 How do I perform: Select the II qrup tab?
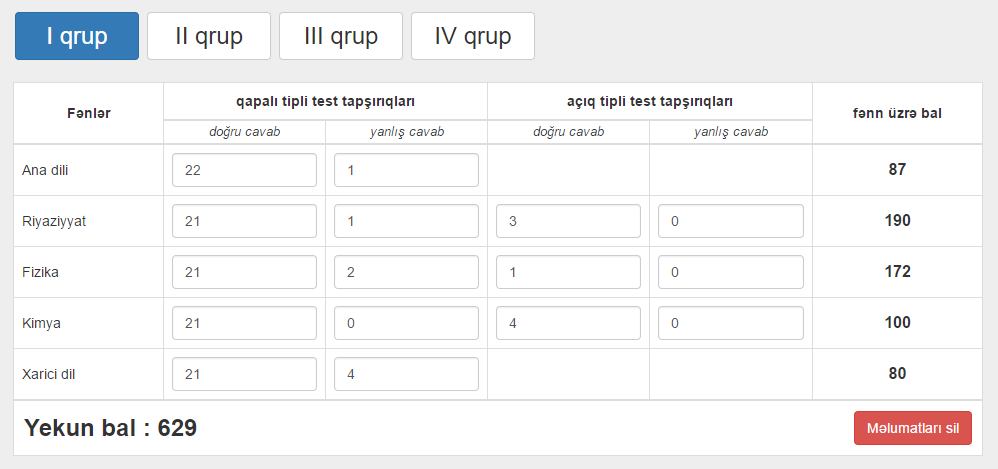[x=209, y=36]
